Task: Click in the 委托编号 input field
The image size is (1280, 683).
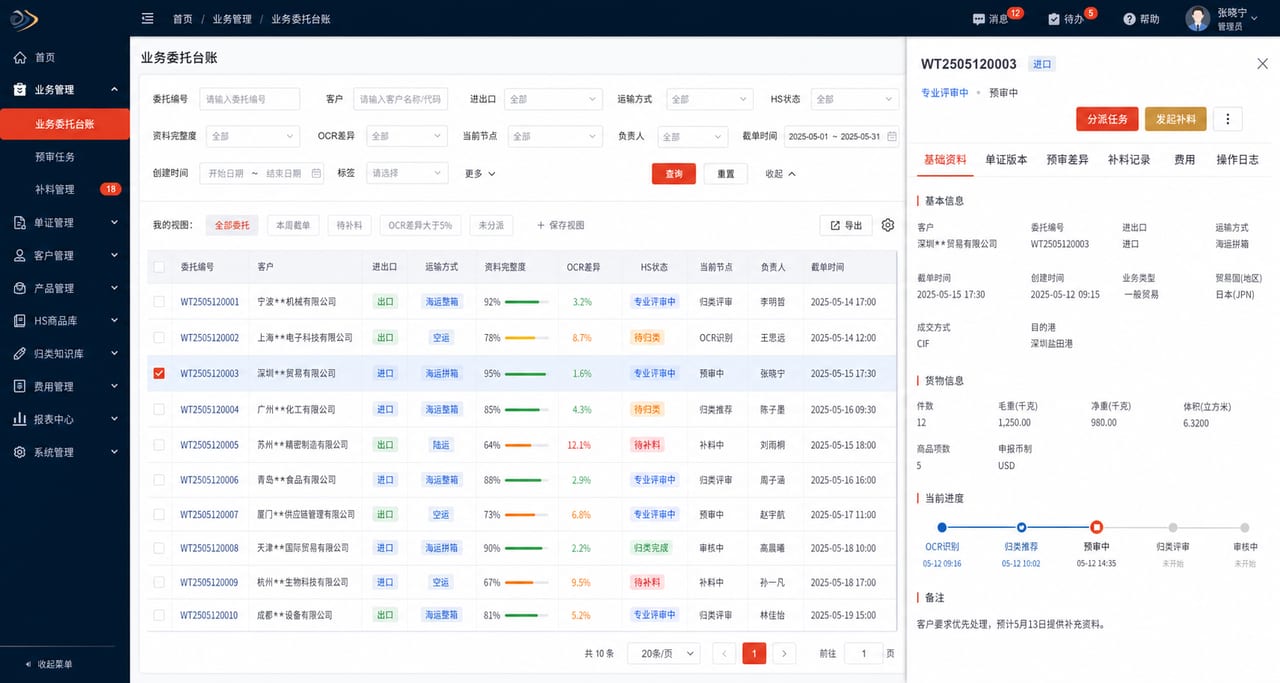Action: click(250, 99)
